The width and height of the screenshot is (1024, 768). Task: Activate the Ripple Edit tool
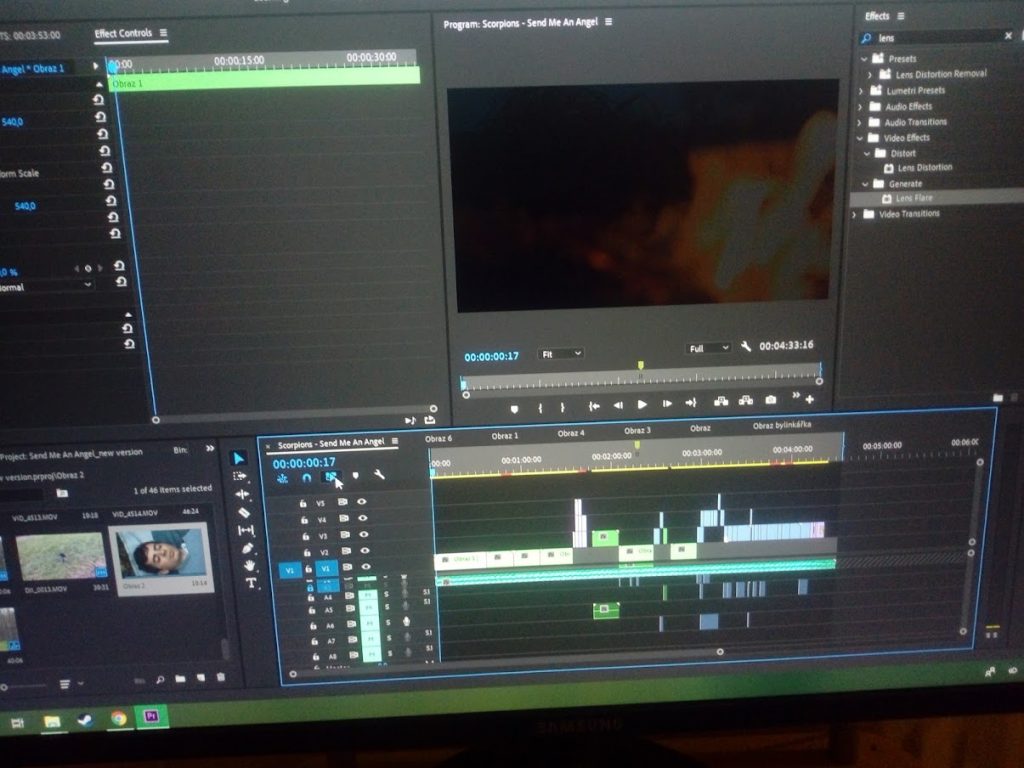point(241,494)
